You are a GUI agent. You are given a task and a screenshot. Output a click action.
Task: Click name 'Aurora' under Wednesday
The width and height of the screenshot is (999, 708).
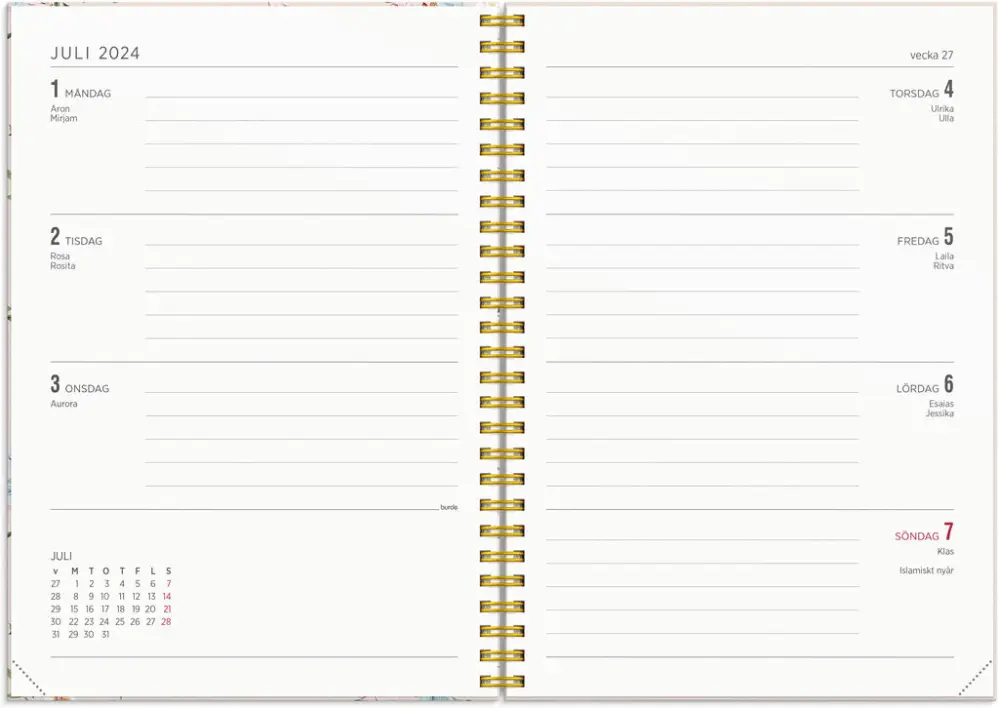pyautogui.click(x=64, y=403)
